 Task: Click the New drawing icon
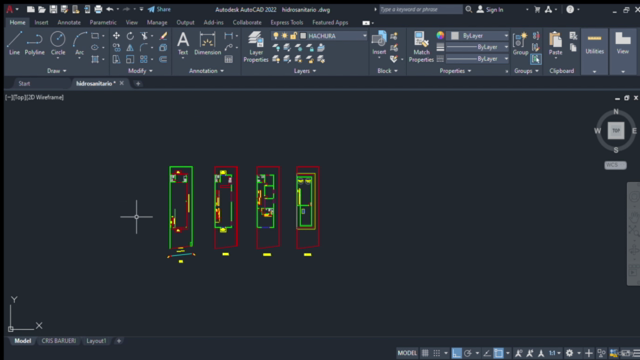(x=31, y=9)
